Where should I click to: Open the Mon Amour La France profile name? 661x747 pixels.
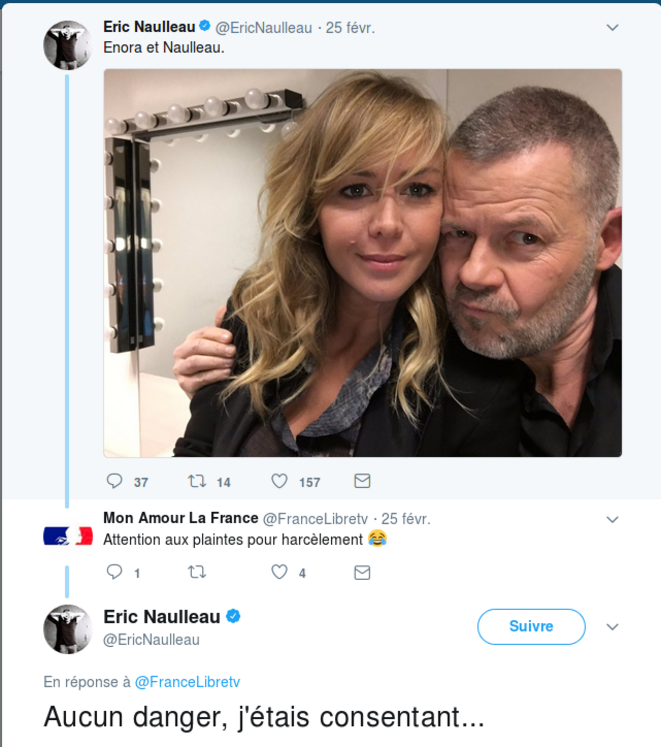coord(181,518)
